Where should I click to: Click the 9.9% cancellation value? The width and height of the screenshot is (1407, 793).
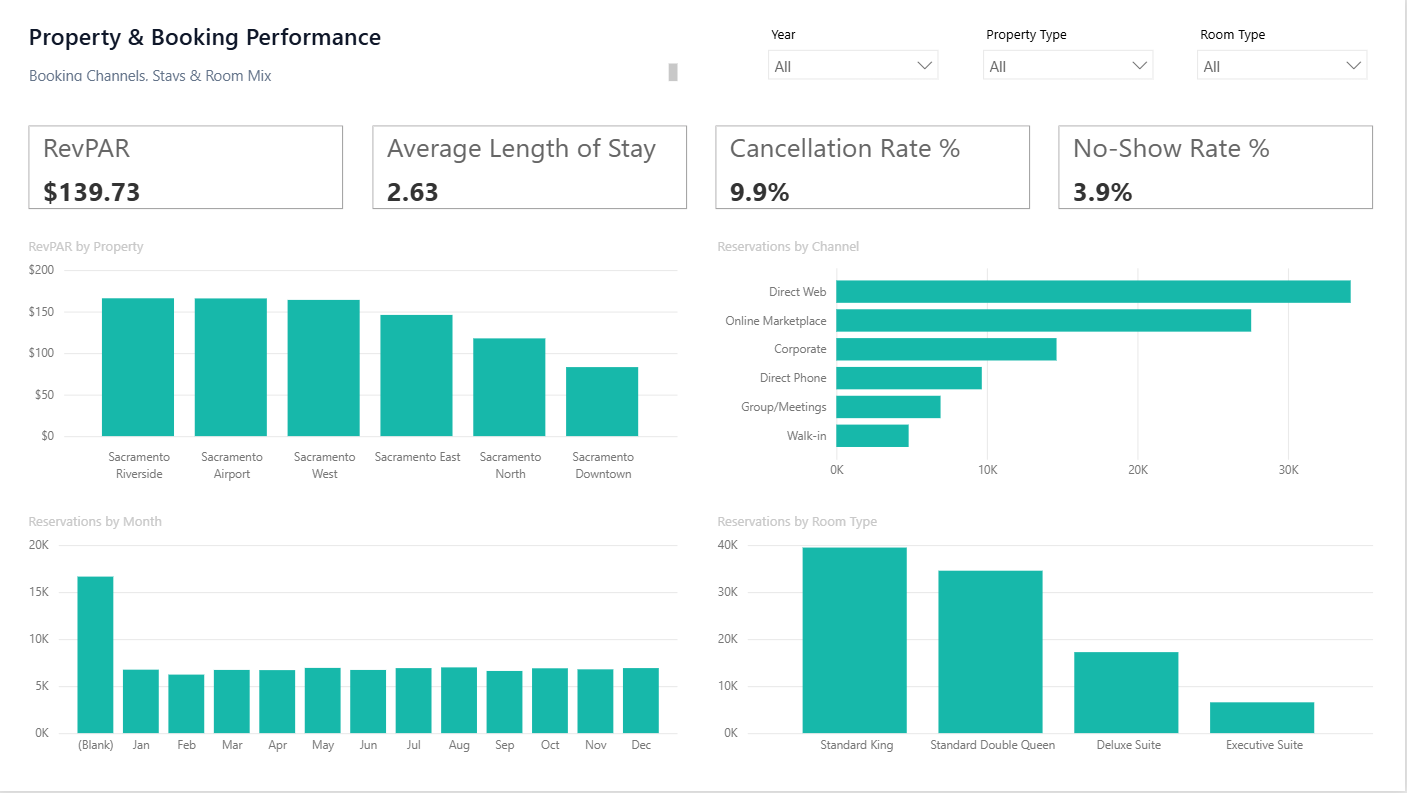pos(760,192)
